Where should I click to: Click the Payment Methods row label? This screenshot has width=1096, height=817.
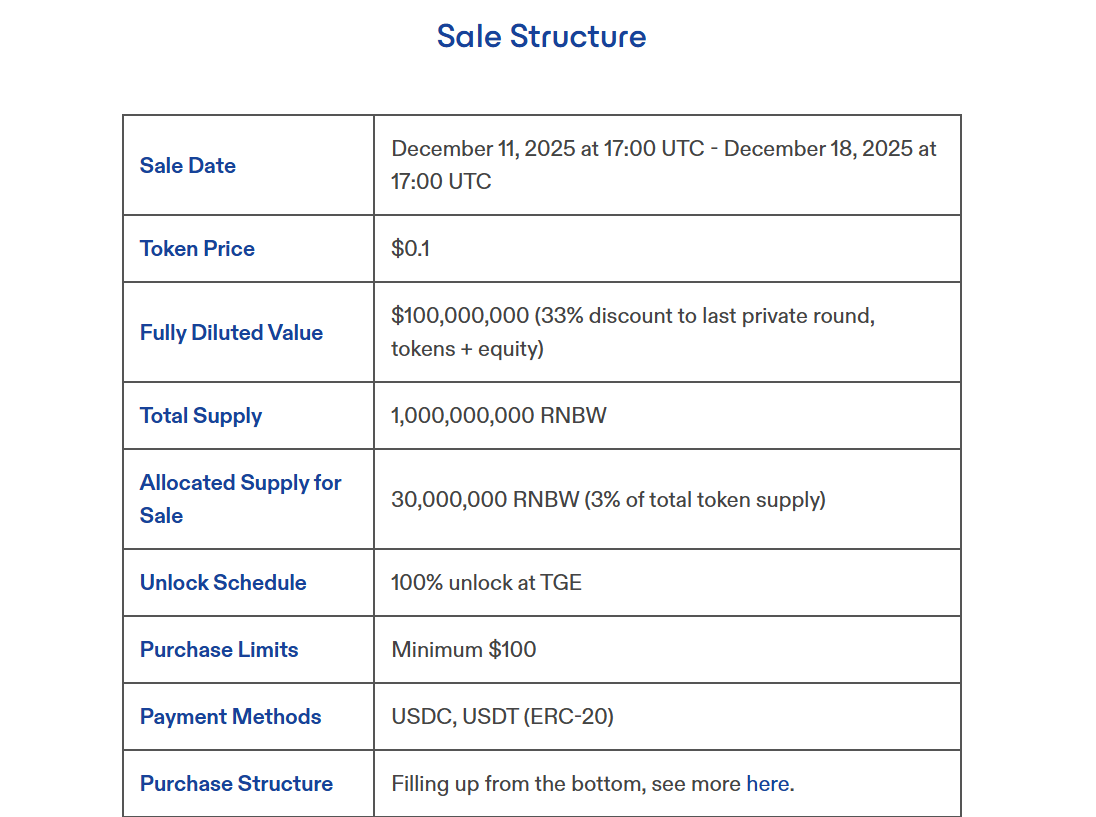pyautogui.click(x=230, y=717)
